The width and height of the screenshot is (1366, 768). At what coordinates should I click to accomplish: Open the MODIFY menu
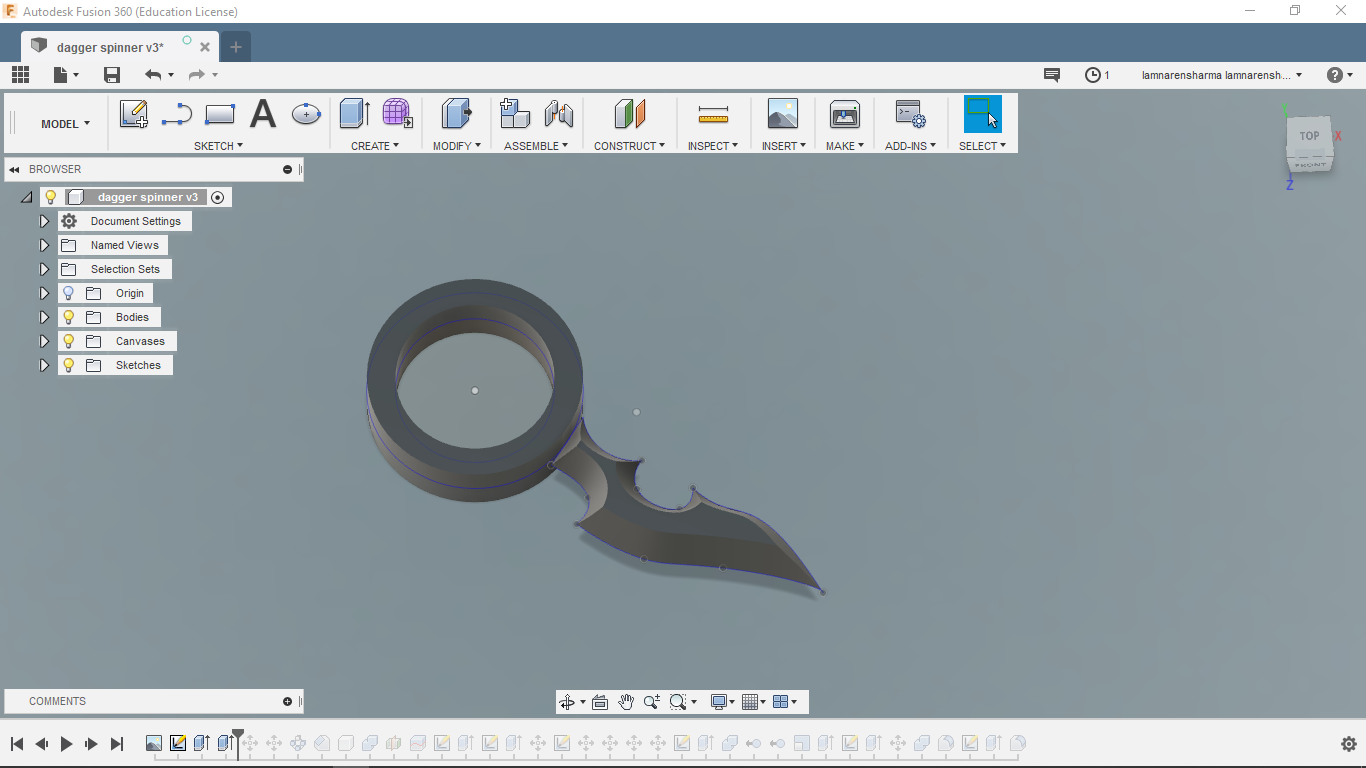[x=457, y=146]
